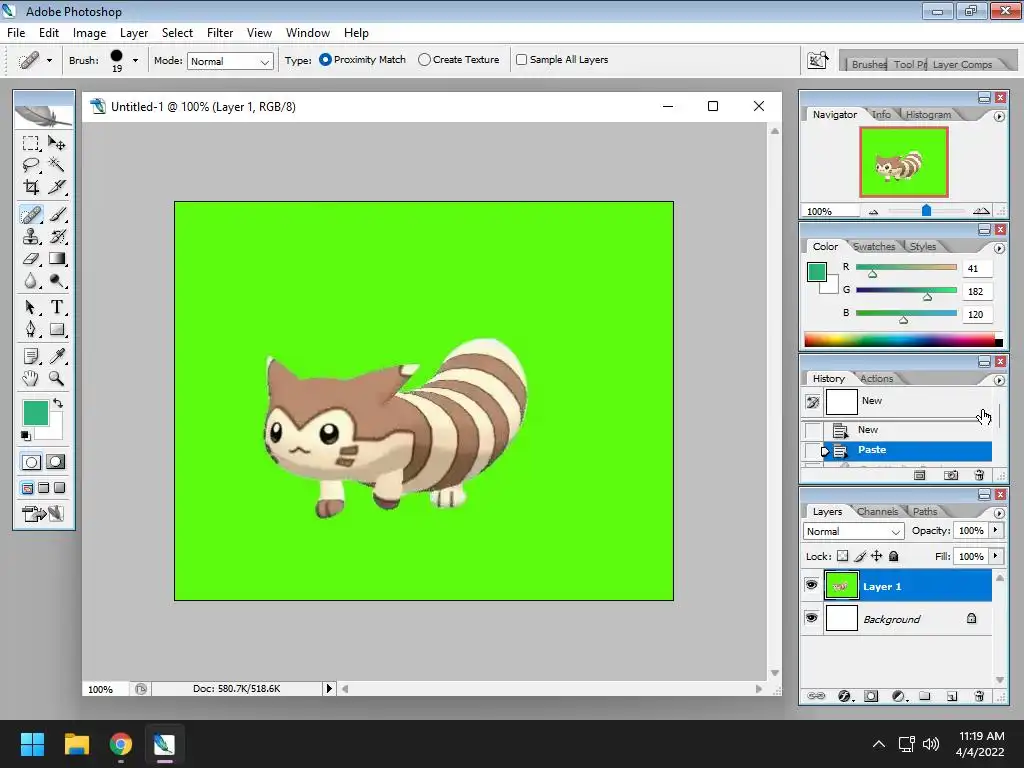Choose Create Texture type
The image size is (1024, 768).
458,59
